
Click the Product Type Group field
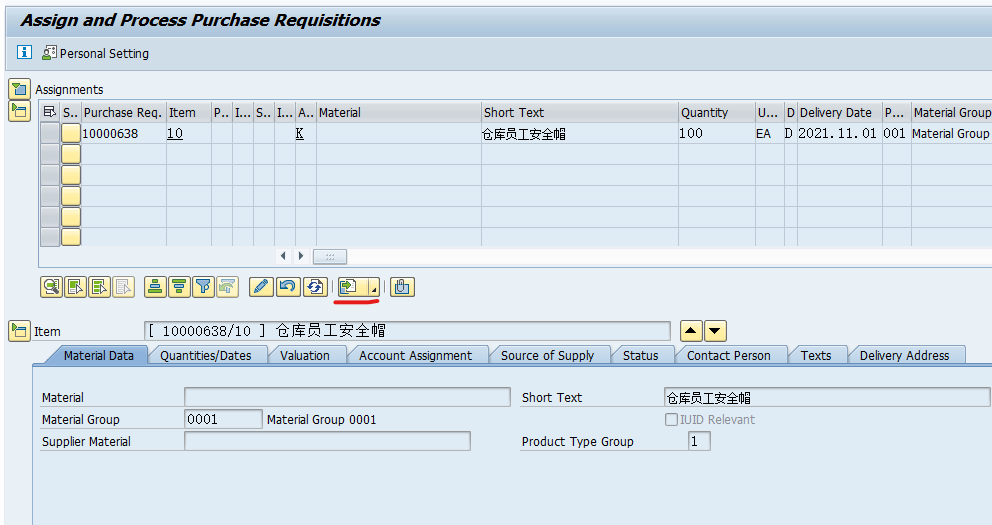(x=699, y=442)
